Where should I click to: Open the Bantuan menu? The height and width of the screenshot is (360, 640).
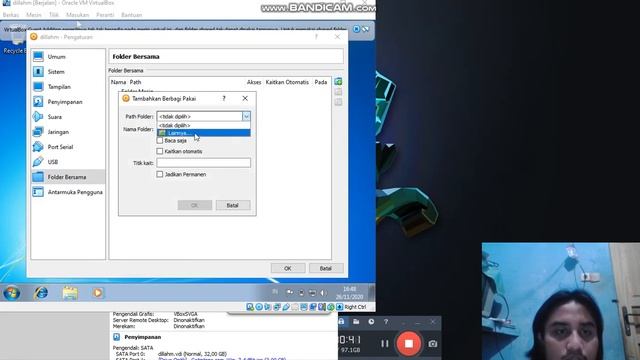coord(131,15)
